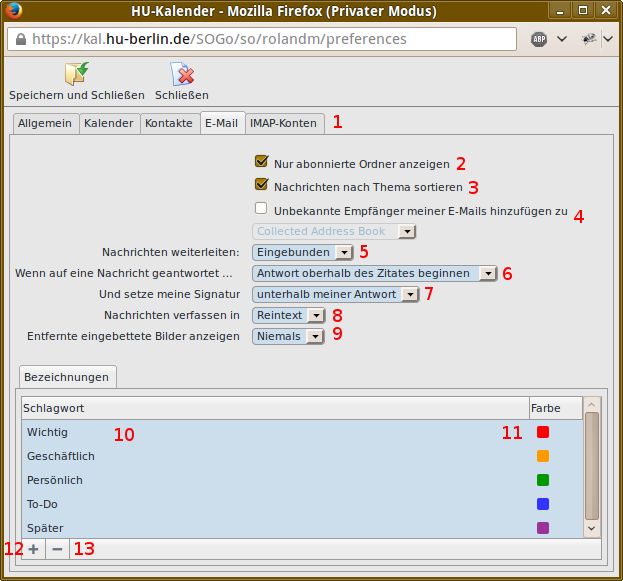623x581 pixels.
Task: Expand the Nachrichten verfassen in dropdown
Action: [x=289, y=315]
